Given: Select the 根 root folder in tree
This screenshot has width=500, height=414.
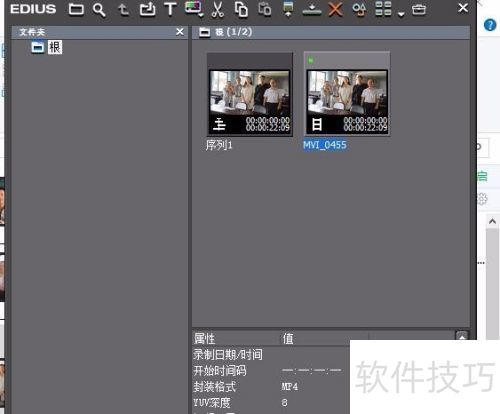Looking at the screenshot, I should [x=55, y=47].
